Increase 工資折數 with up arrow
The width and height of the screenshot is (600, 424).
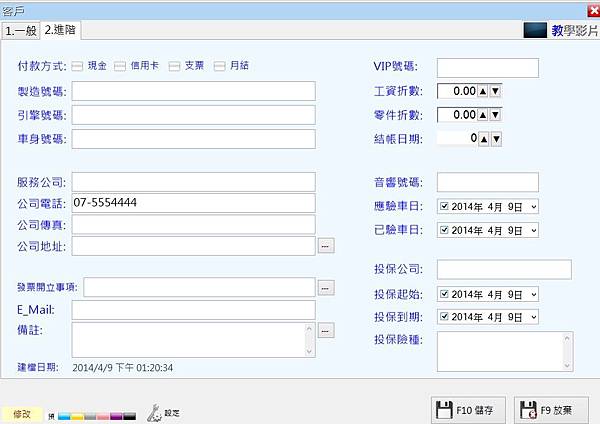tap(483, 91)
